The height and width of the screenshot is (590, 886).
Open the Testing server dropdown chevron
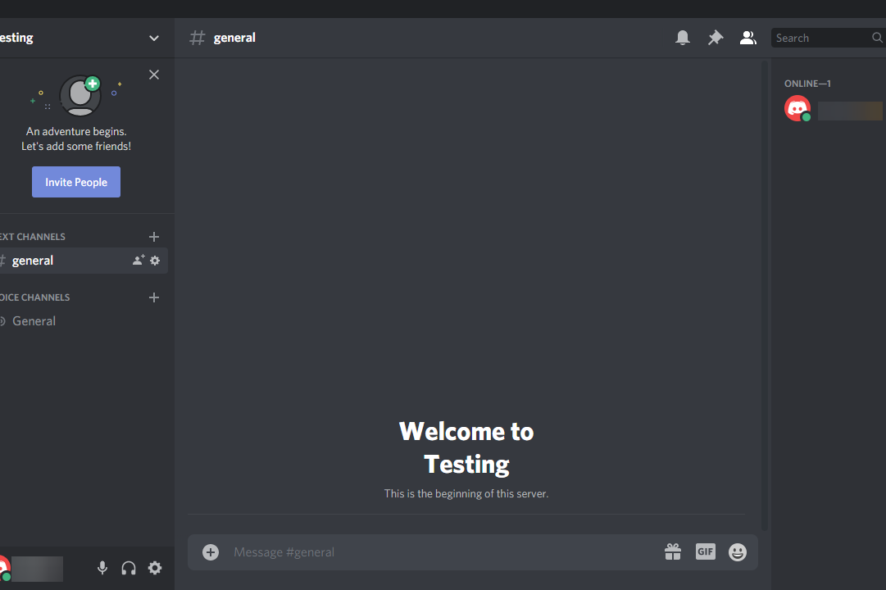coord(154,38)
